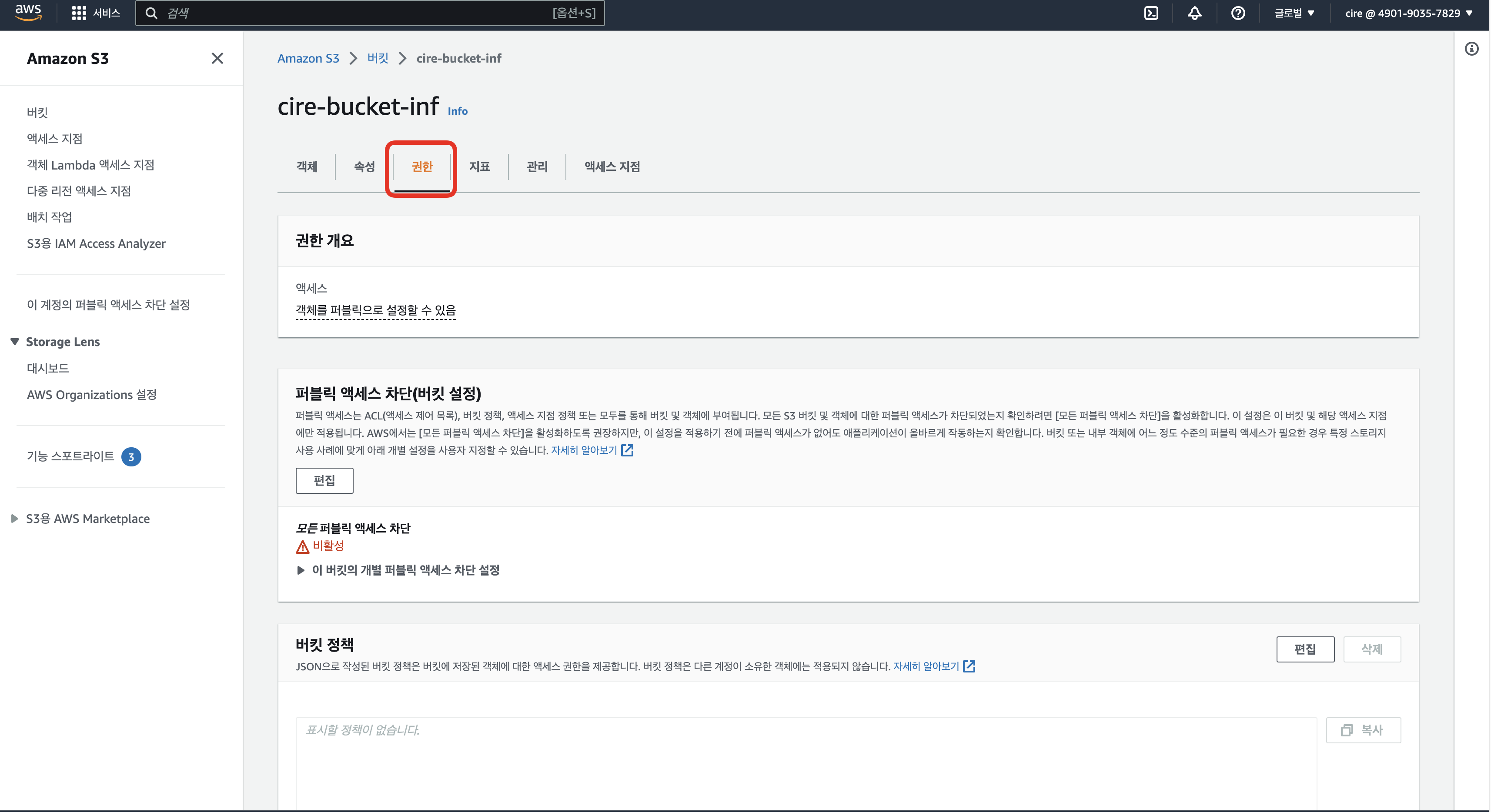Viewport: 1491px width, 812px height.
Task: Open 액세스 지점 in the sidebar
Action: [54, 139]
